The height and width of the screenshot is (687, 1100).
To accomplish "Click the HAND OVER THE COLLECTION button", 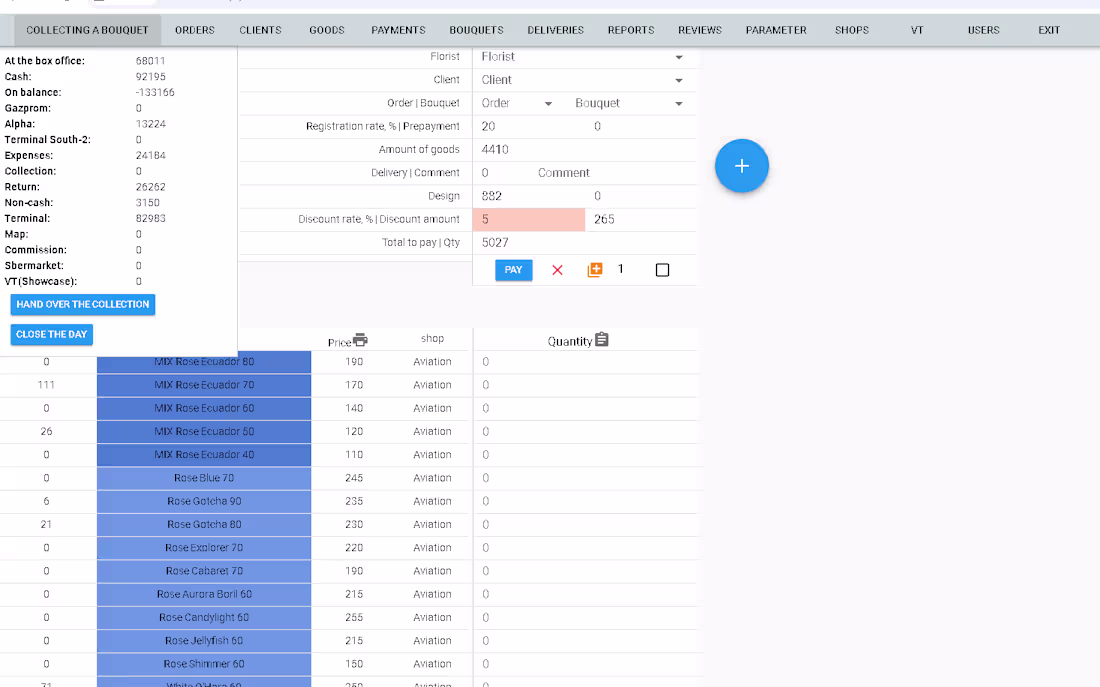I will tap(82, 304).
